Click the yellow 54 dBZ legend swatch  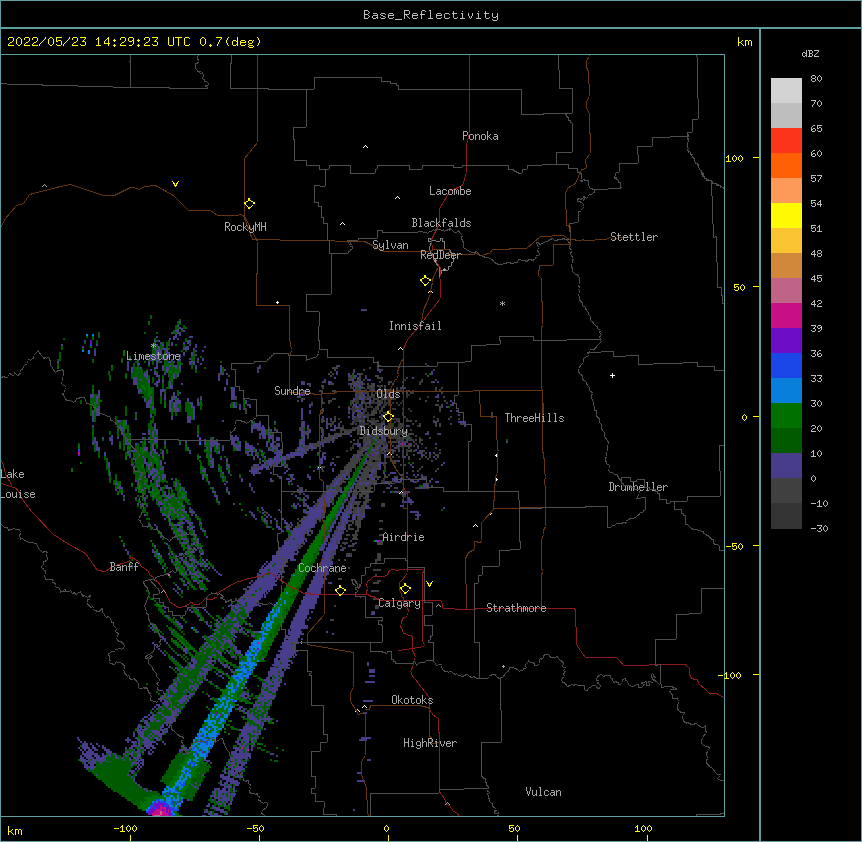pyautogui.click(x=786, y=215)
